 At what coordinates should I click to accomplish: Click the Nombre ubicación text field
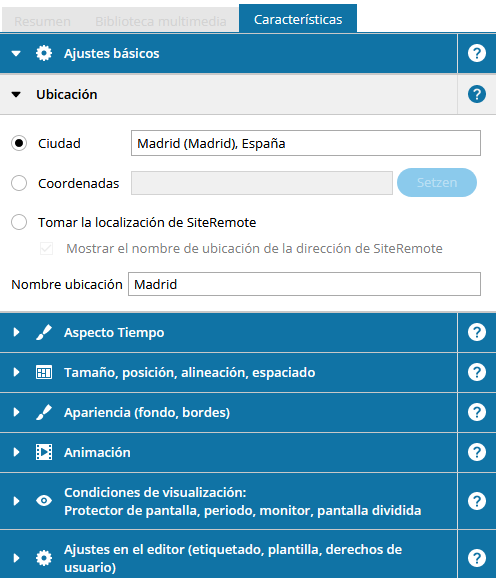click(304, 284)
